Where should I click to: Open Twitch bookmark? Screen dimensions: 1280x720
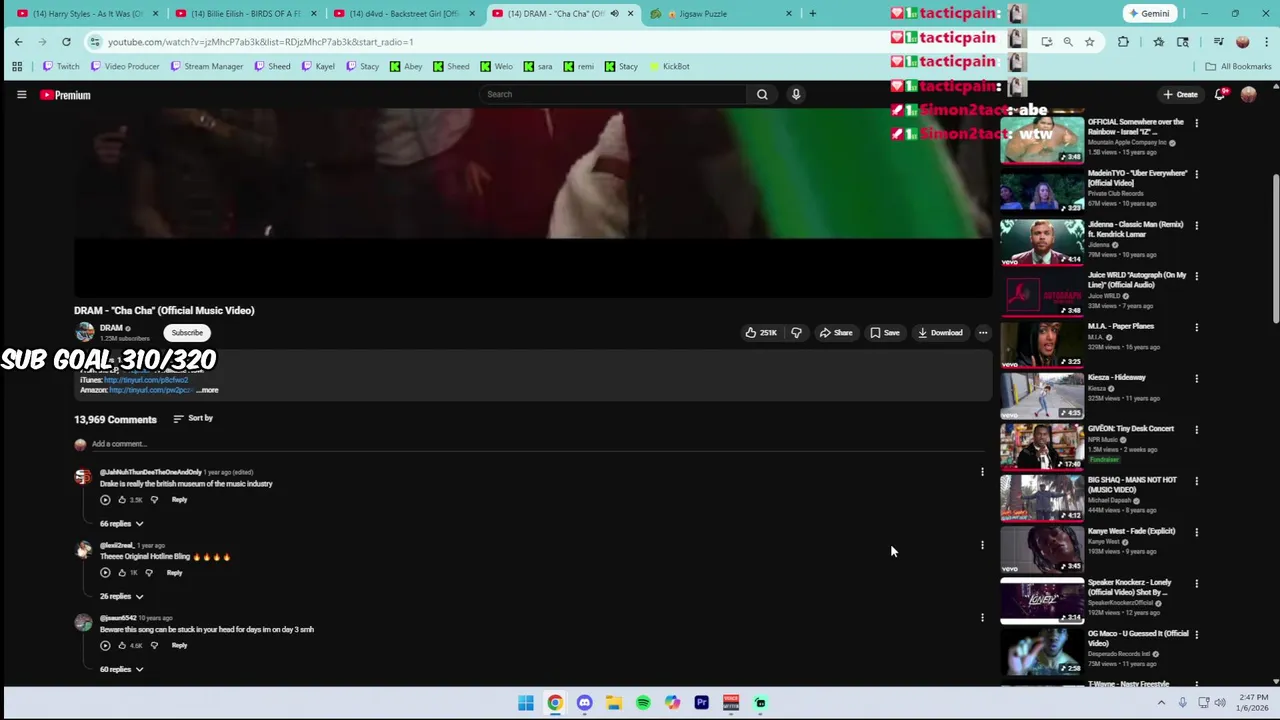coord(60,66)
